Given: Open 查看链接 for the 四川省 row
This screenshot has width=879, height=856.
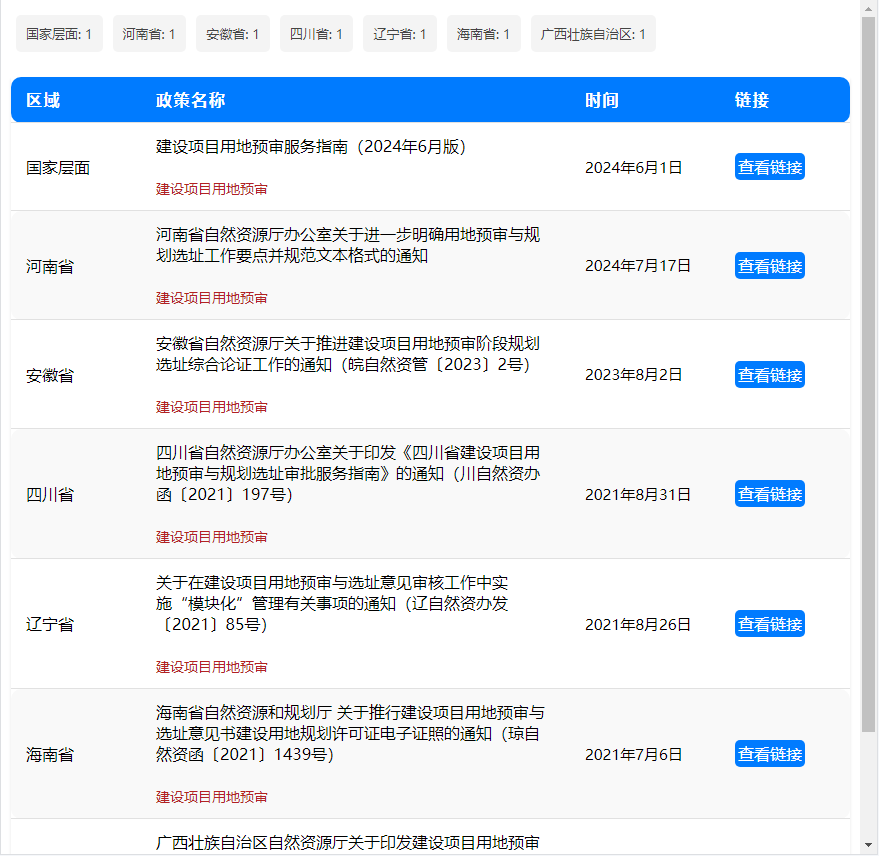Looking at the screenshot, I should (x=770, y=494).
